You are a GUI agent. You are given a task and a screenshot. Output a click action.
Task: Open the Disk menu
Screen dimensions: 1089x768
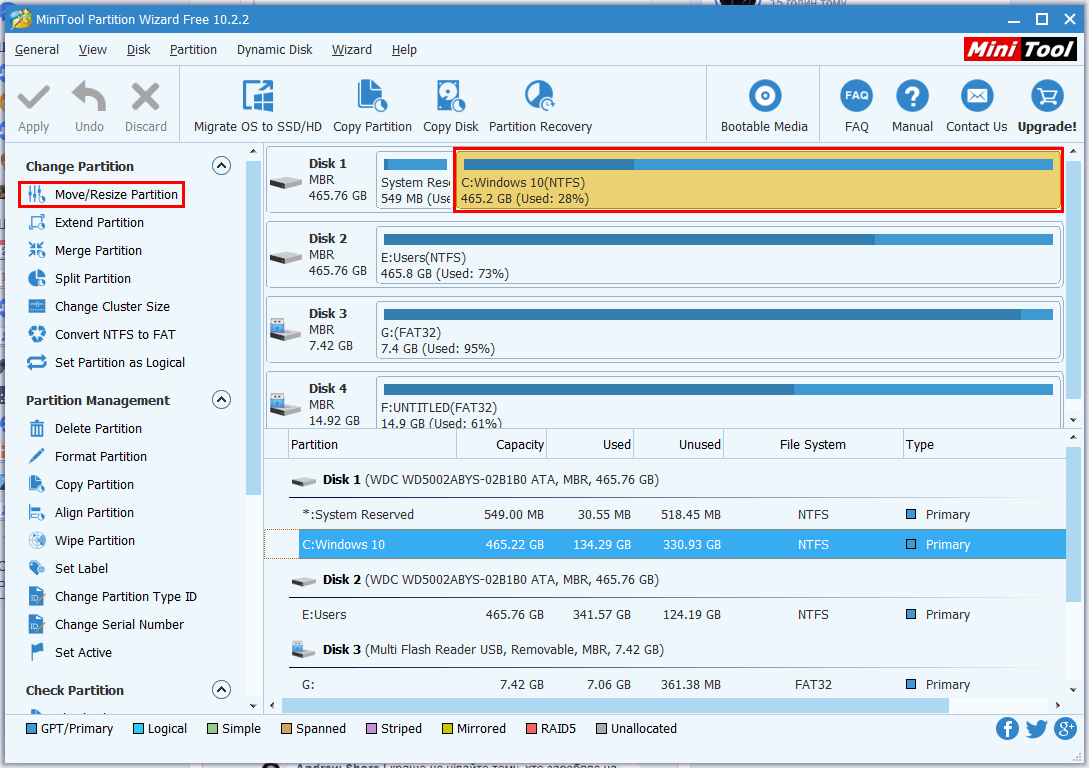point(138,50)
